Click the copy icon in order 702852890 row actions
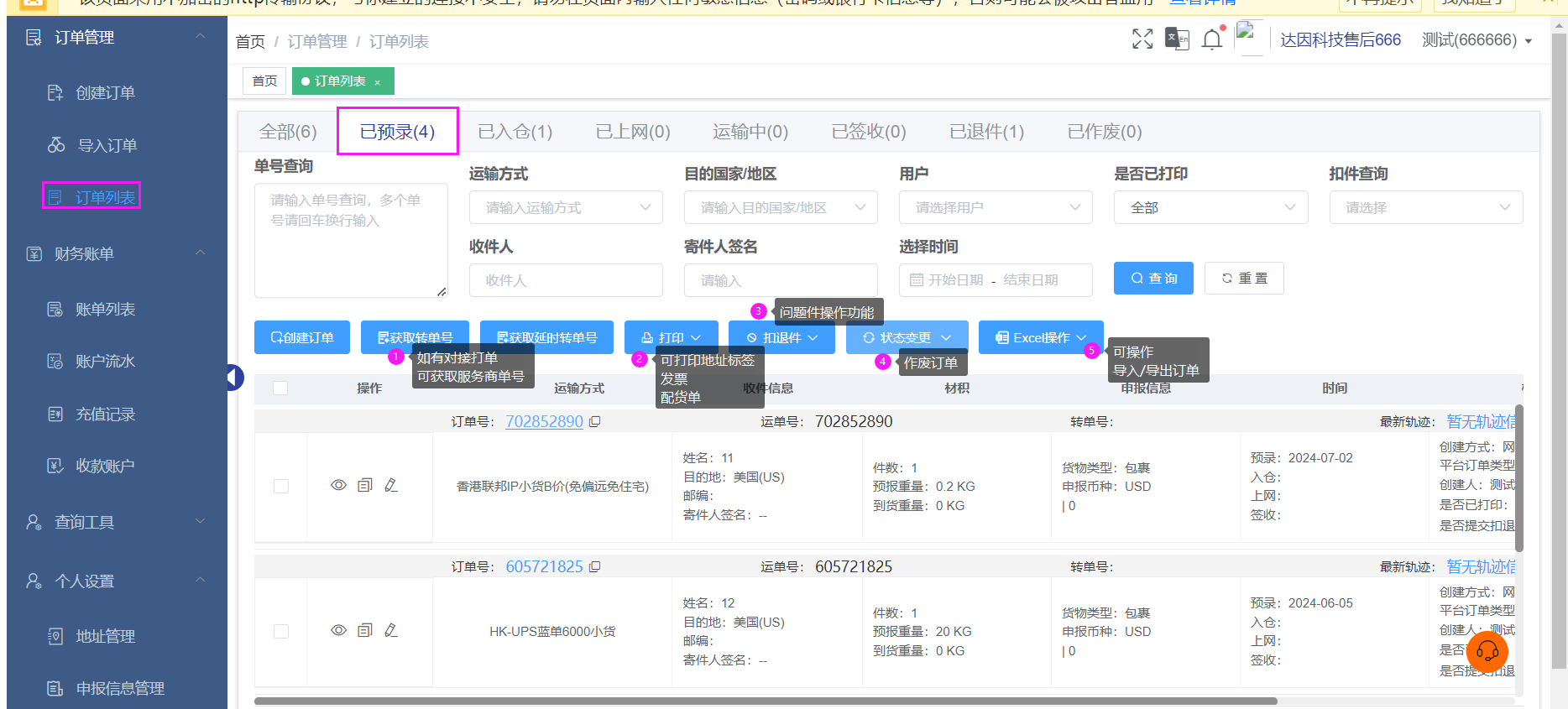 pos(365,485)
